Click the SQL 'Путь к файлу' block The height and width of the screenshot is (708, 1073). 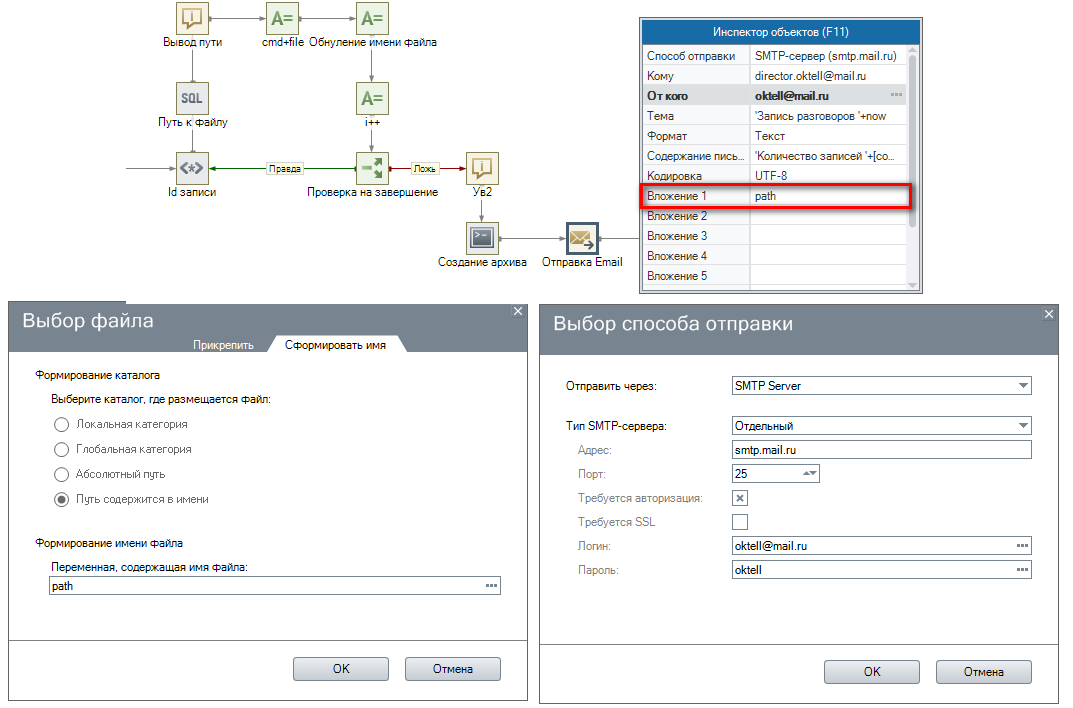pos(192,98)
